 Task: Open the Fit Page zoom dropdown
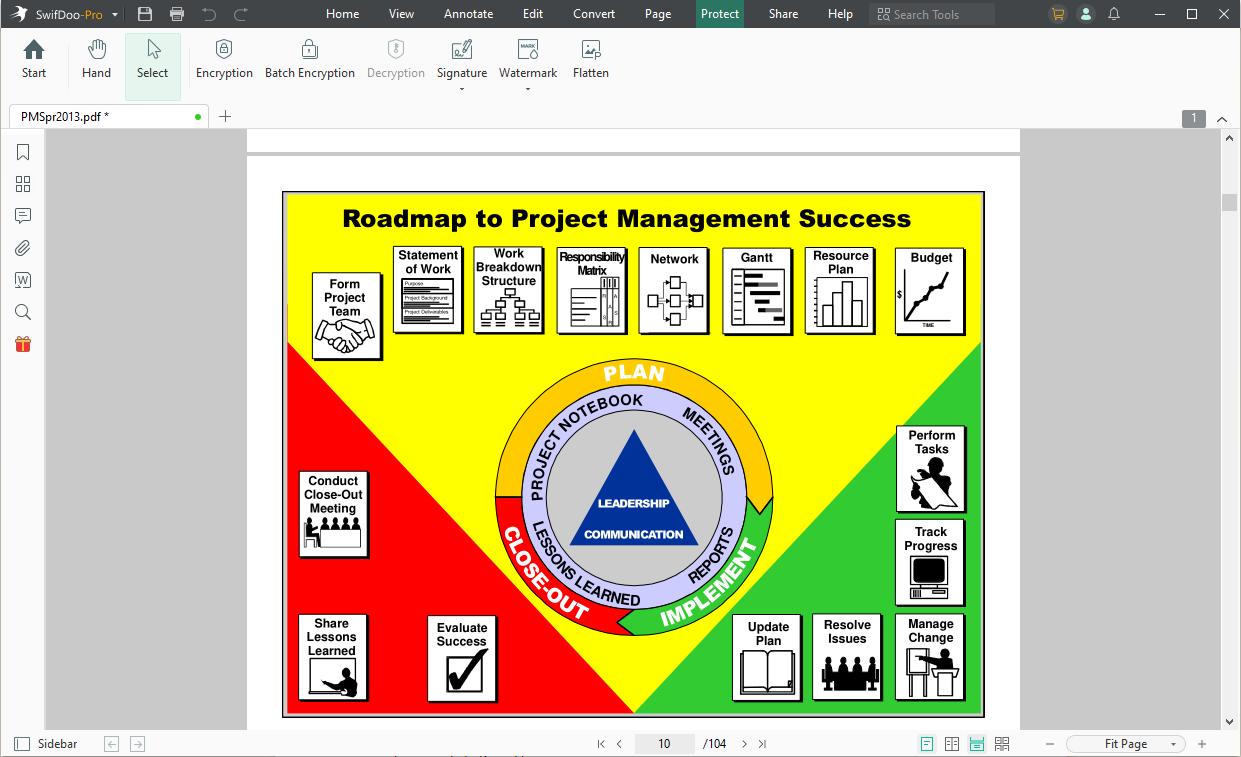[x=1126, y=744]
